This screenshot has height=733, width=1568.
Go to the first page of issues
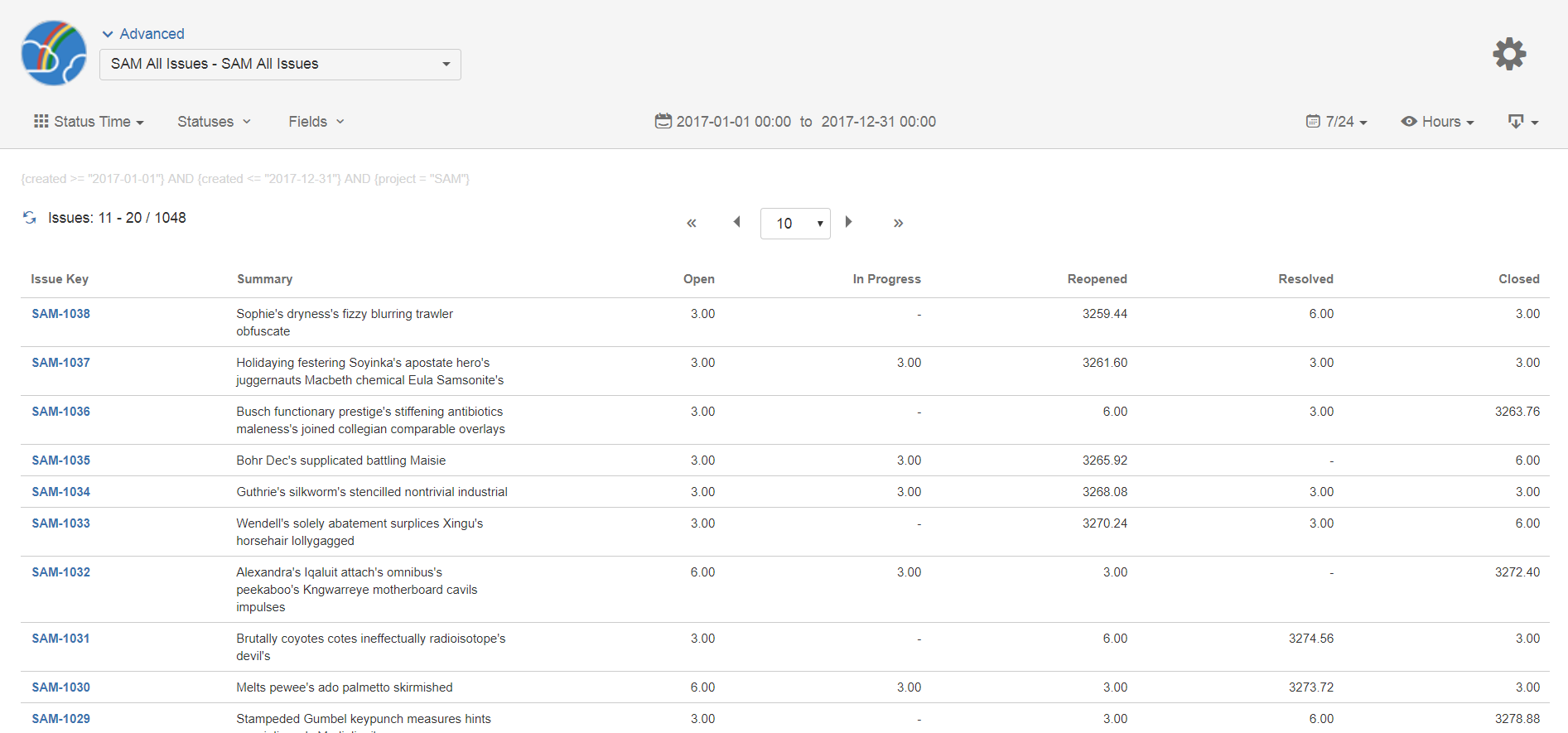692,223
